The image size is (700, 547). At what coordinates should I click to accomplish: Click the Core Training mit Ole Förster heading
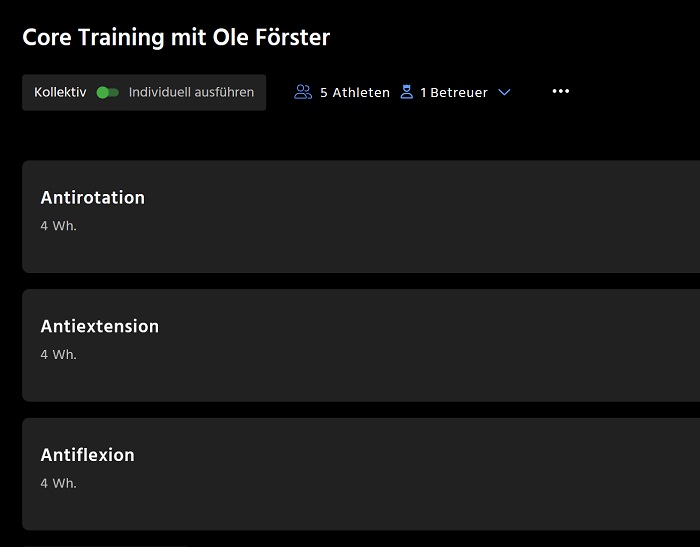(x=176, y=37)
